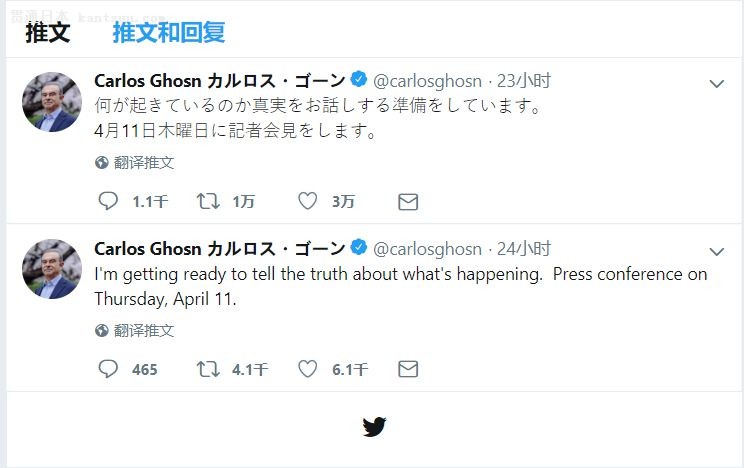
Task: Like the Japanese tweet with 3万 likes
Action: tap(308, 201)
